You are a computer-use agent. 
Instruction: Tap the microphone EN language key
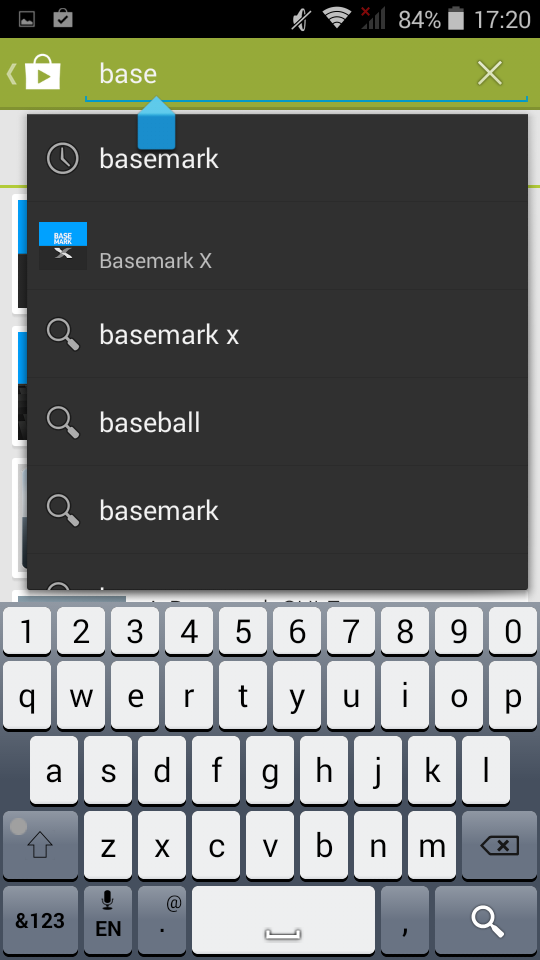click(x=108, y=920)
